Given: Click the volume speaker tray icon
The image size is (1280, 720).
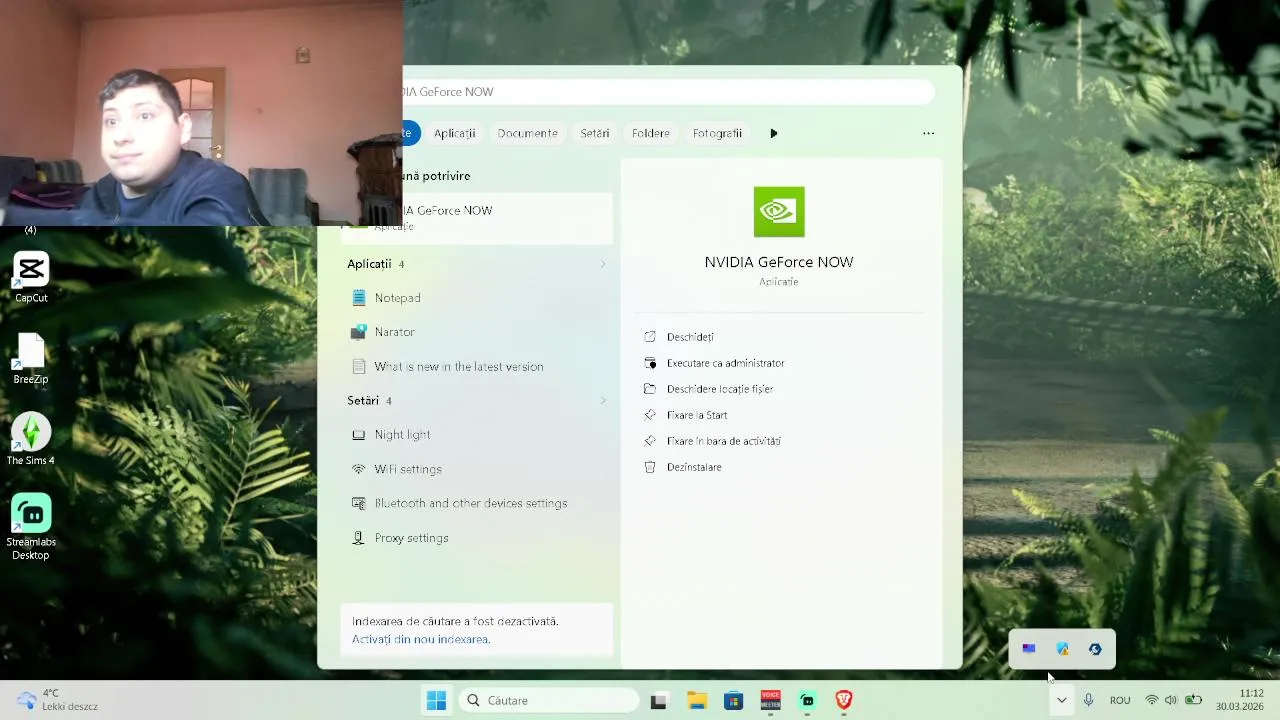Looking at the screenshot, I should coord(1171,701).
